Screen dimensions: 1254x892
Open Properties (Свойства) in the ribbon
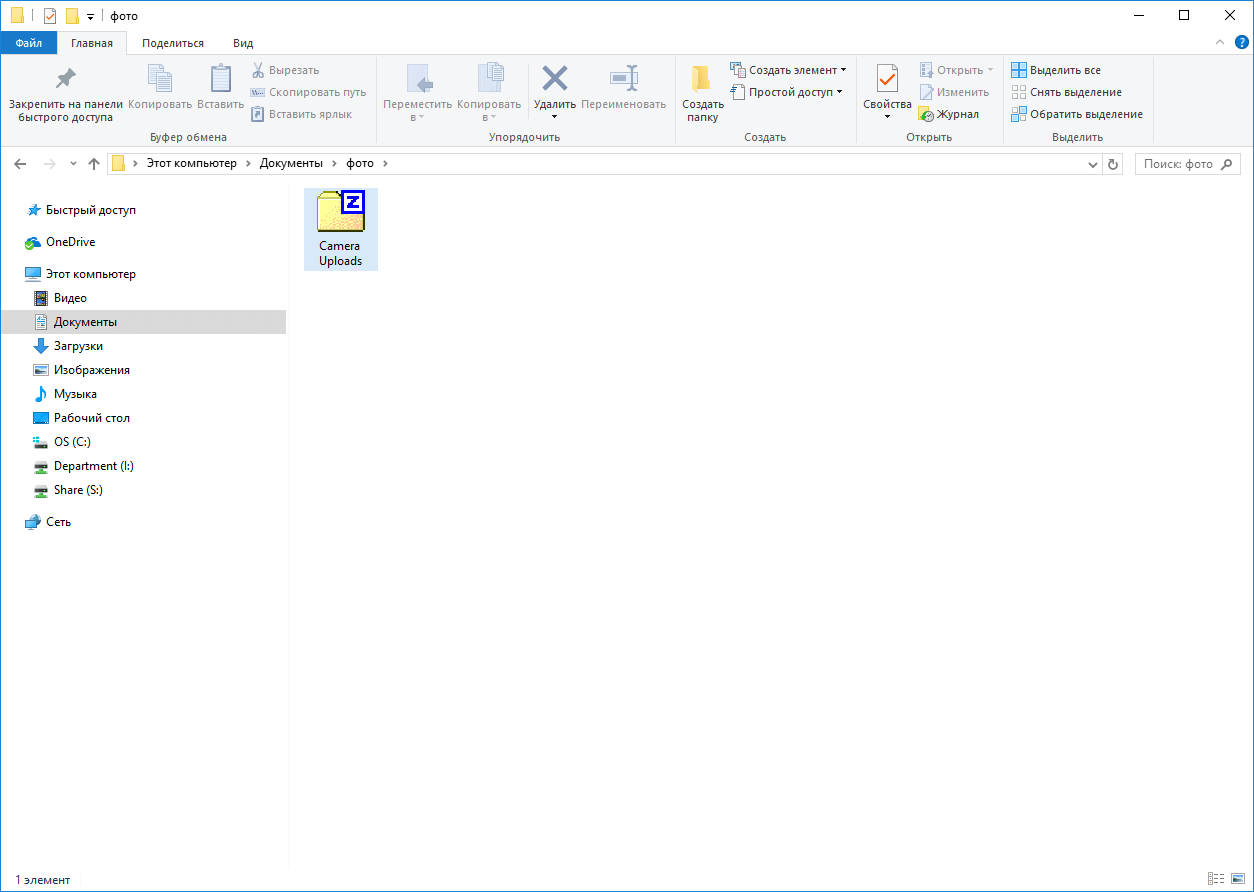[x=887, y=80]
